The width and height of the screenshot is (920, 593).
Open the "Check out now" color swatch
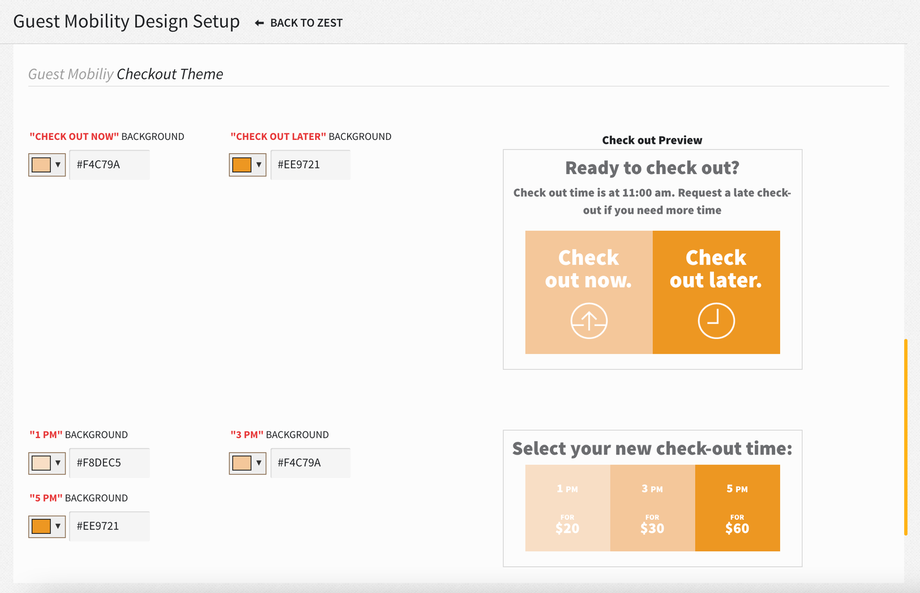pos(41,165)
